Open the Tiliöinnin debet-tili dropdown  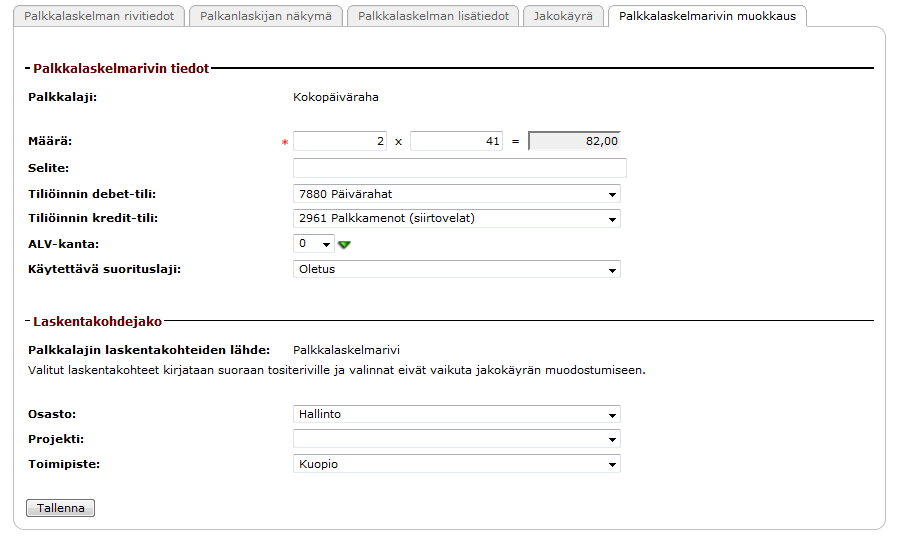(x=456, y=194)
